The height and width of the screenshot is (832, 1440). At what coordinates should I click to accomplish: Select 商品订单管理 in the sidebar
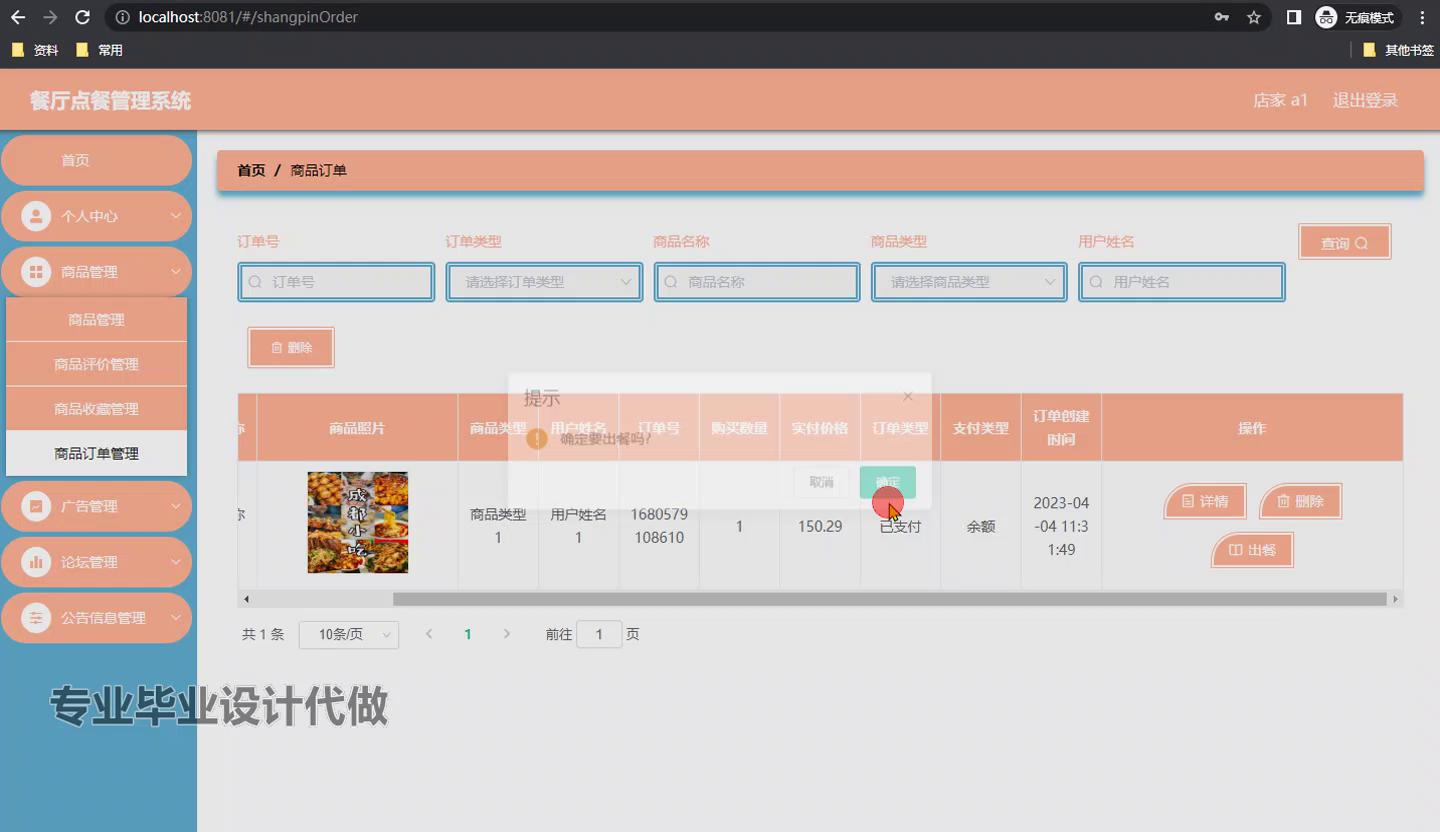pyautogui.click(x=96, y=453)
